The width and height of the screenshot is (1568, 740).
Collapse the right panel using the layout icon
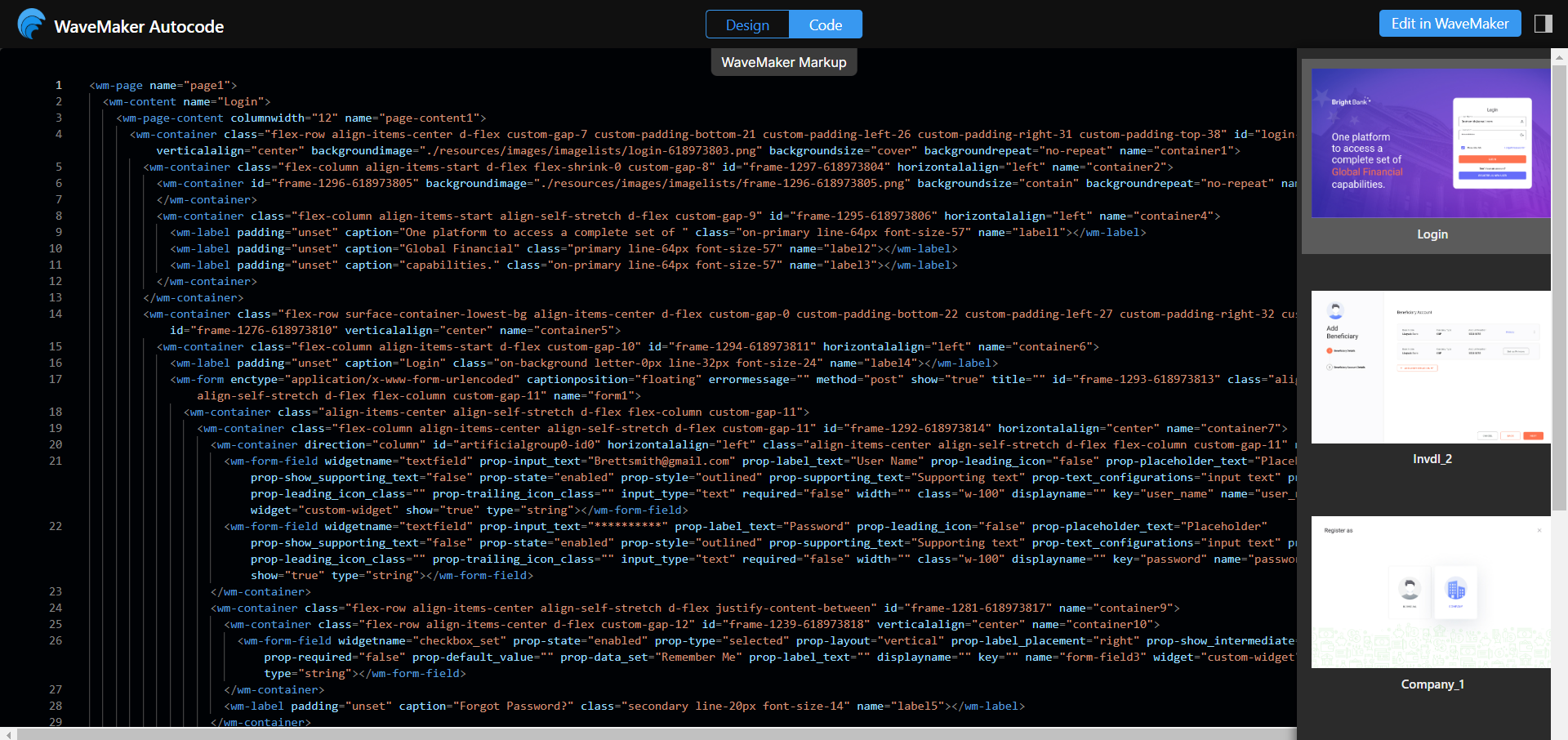(x=1543, y=23)
